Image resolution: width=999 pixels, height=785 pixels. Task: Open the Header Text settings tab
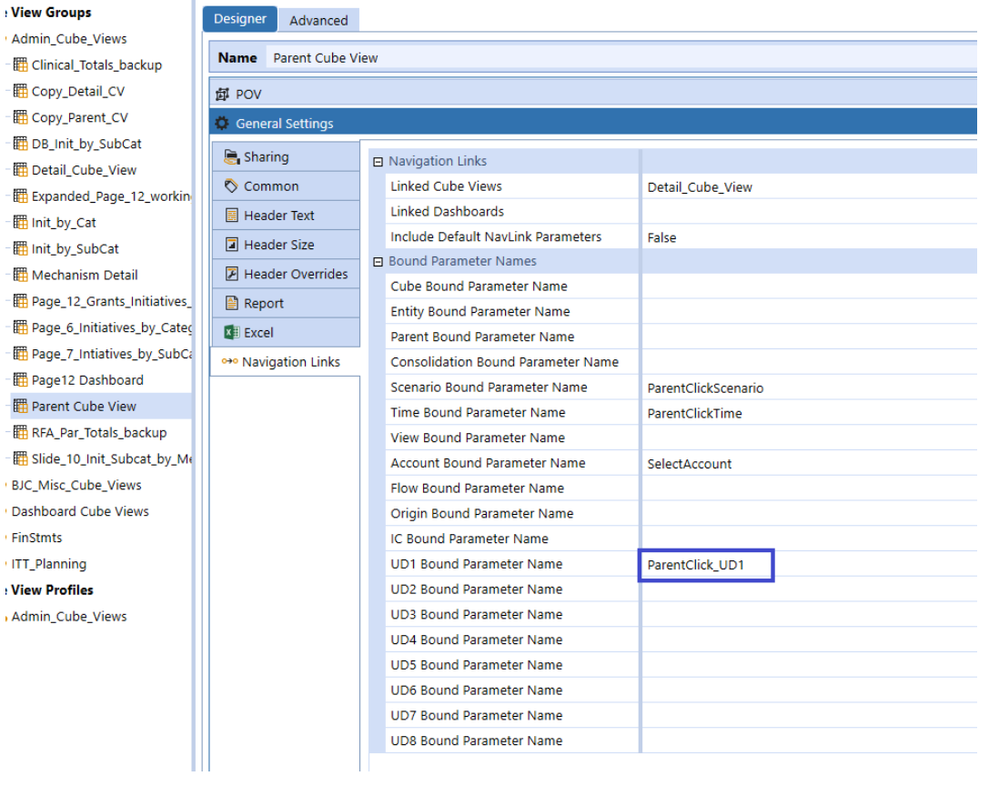(286, 215)
